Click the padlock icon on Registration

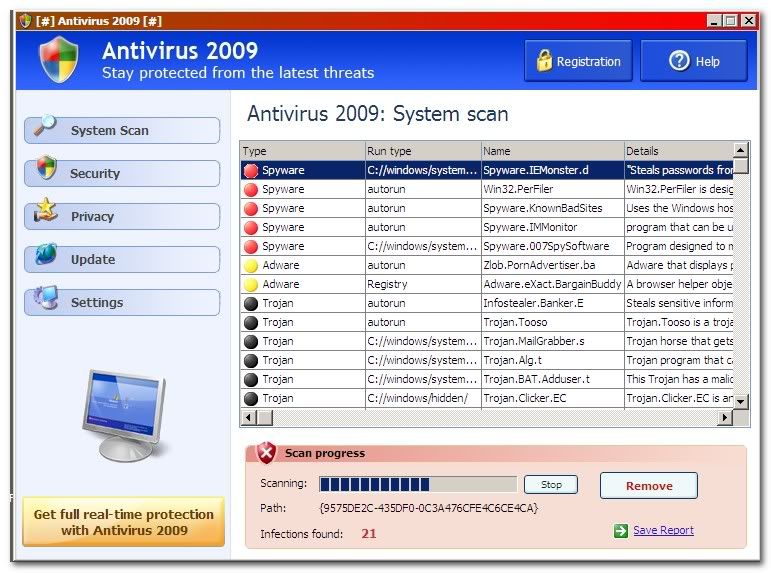544,61
